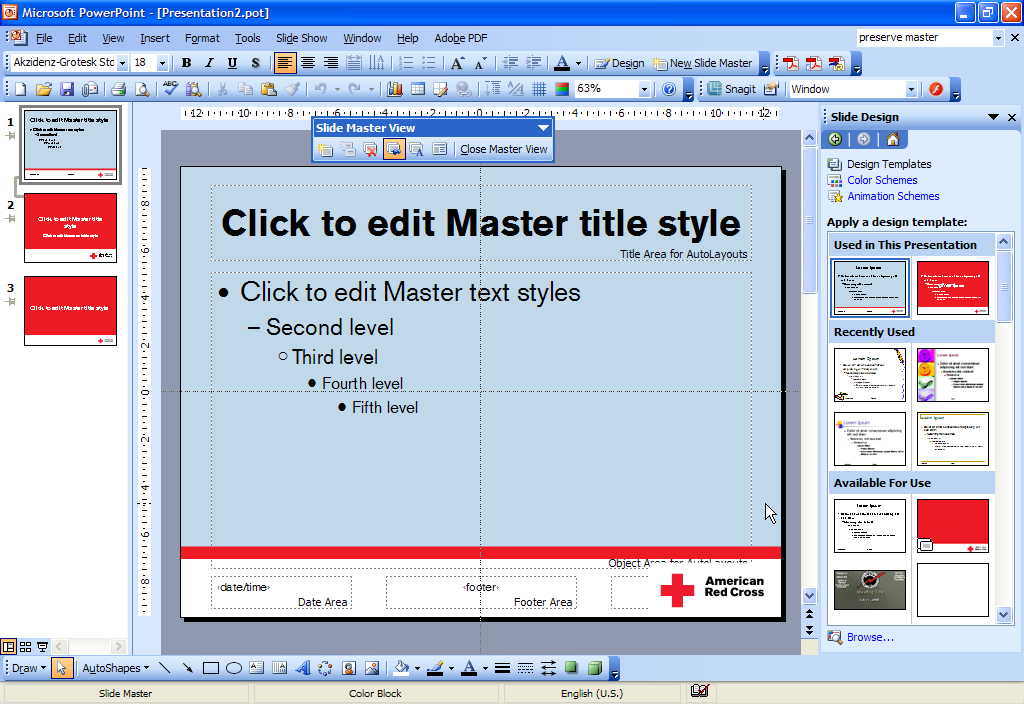Screen dimensions: 1024x704
Task: Open the zoom percentage dropdown
Action: click(644, 89)
